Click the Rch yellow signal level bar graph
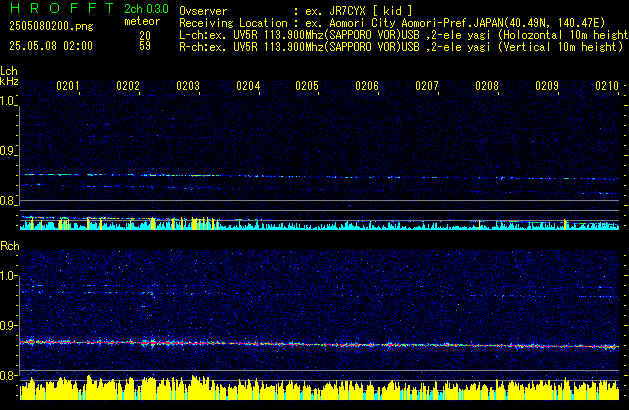629x410 pixels. tap(319, 388)
